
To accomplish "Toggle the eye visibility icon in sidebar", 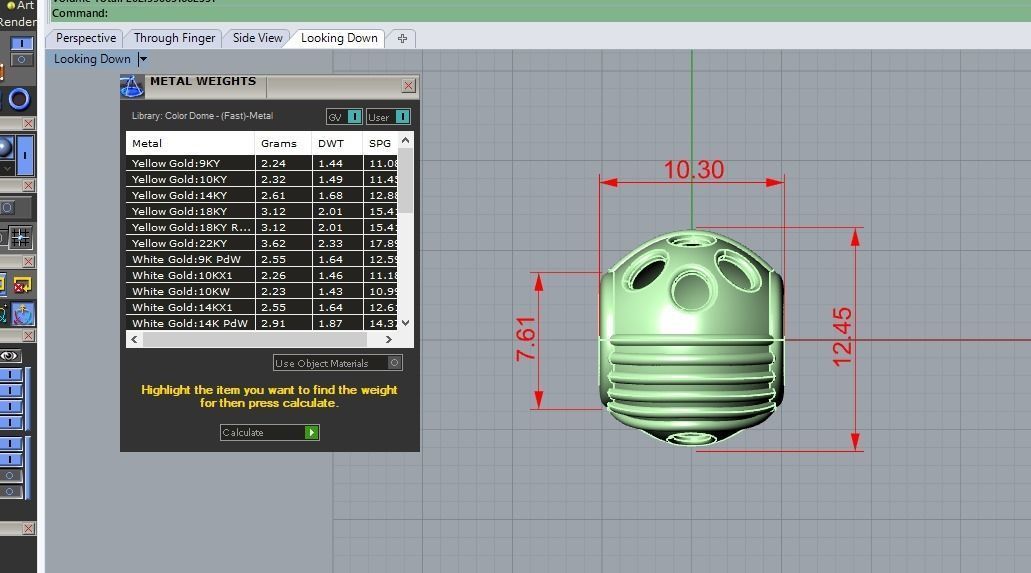I will [x=10, y=356].
